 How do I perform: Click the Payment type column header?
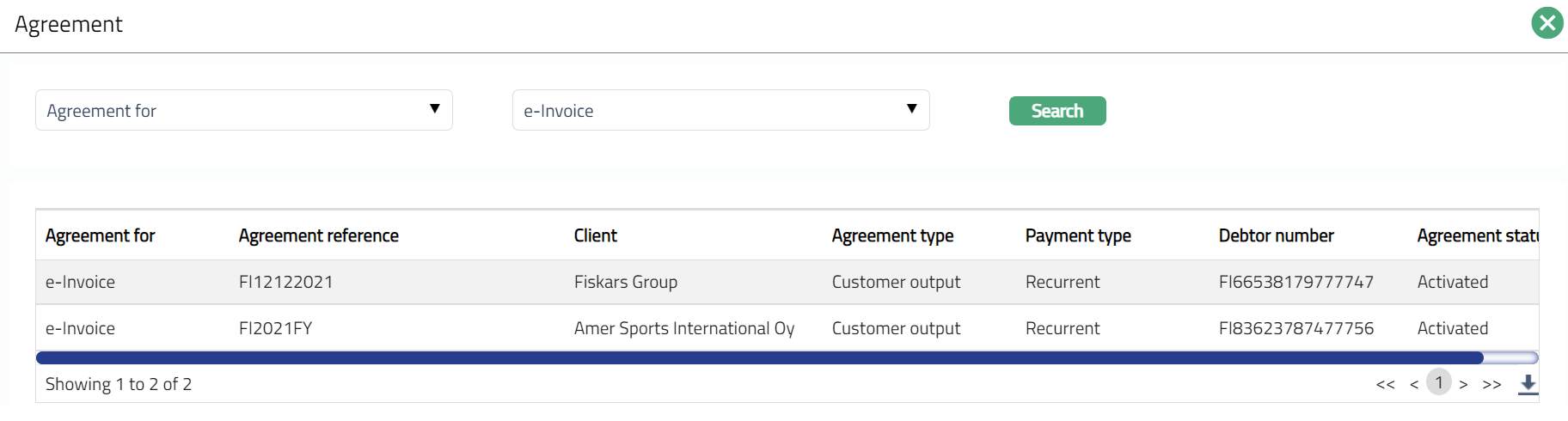[x=1077, y=235]
